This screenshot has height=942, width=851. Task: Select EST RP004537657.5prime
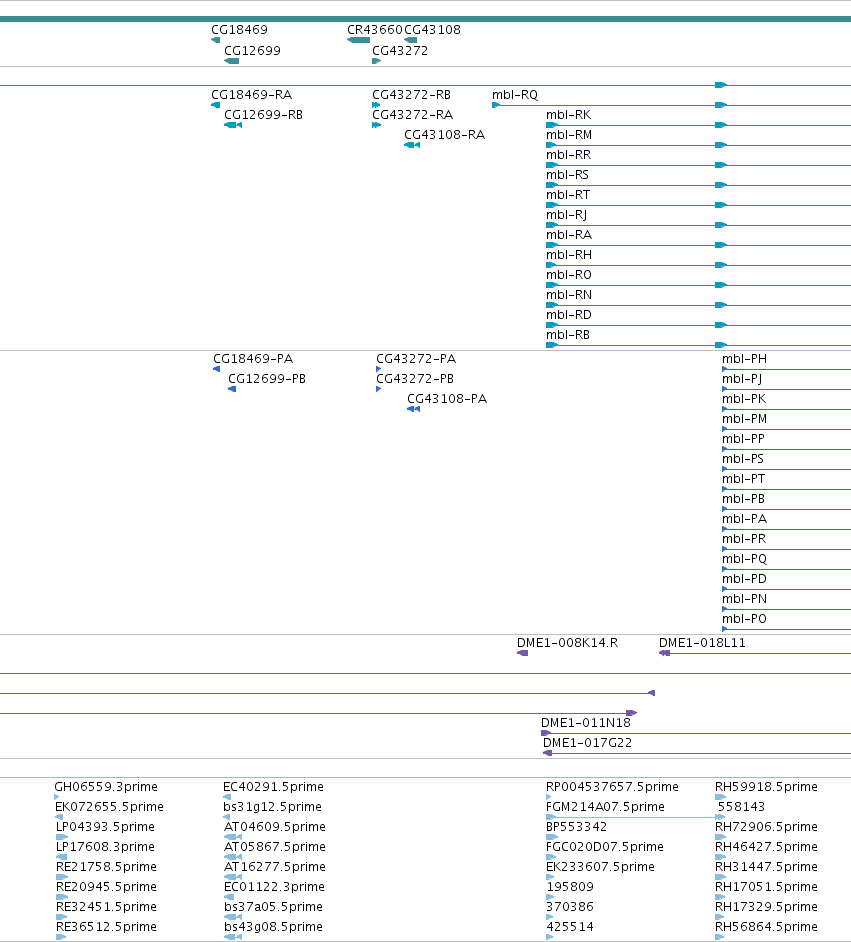click(x=612, y=786)
